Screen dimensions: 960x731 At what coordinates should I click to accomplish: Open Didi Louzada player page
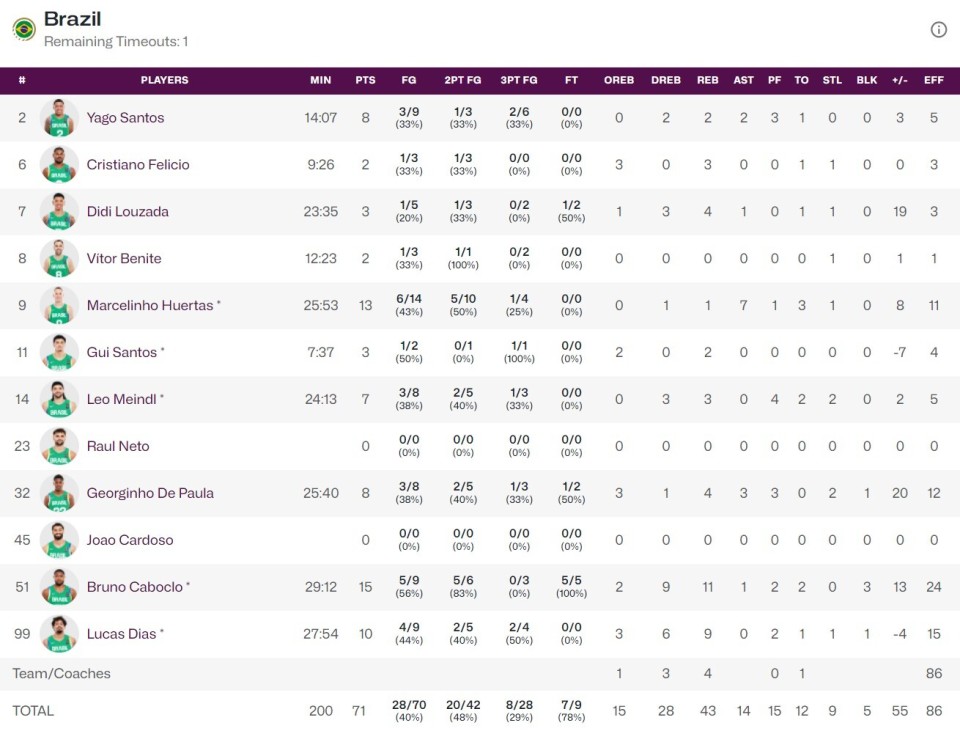pyautogui.click(x=127, y=211)
